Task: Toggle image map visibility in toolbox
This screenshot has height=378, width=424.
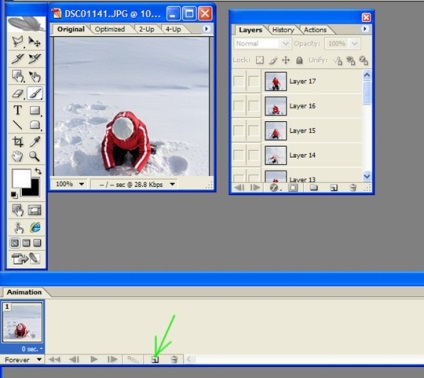Action: 18,210
